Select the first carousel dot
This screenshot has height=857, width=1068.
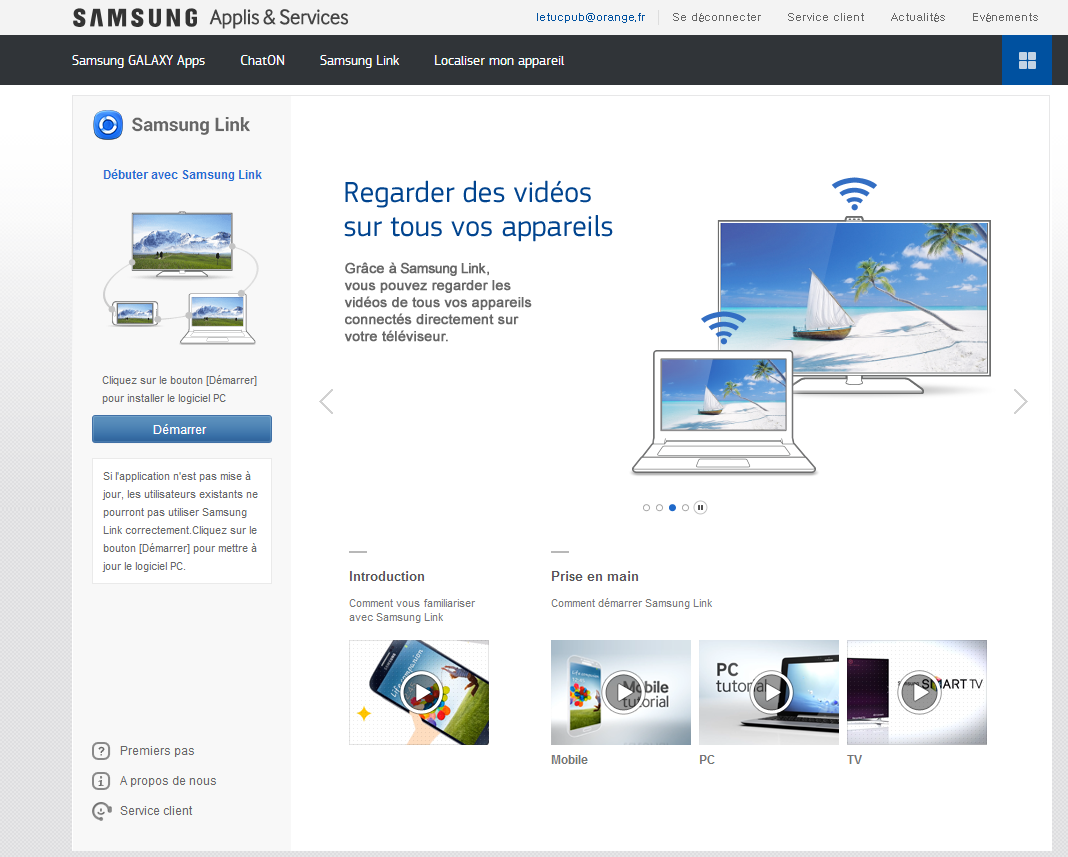646,508
